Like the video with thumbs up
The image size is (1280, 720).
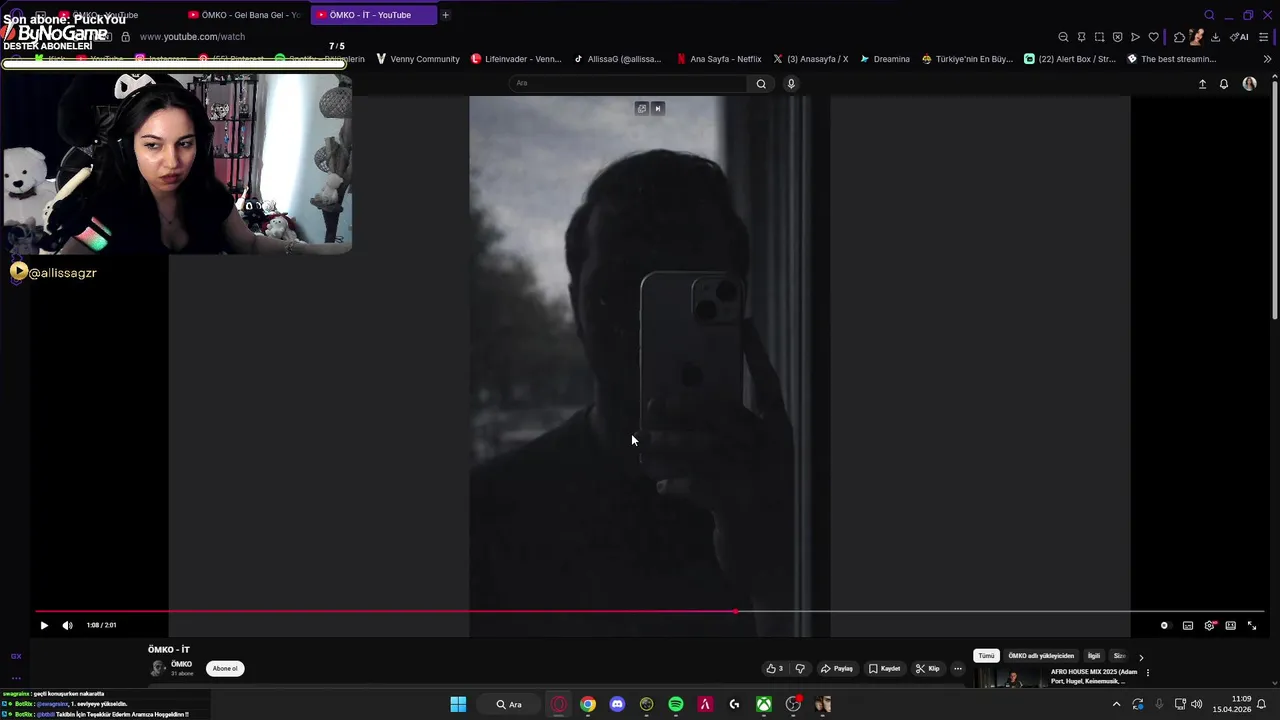(775, 669)
